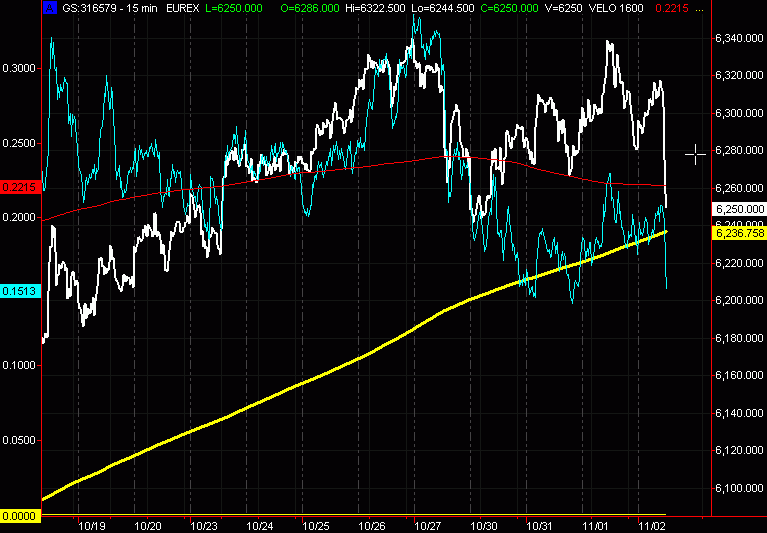The height and width of the screenshot is (533, 767).
Task: Click the Hi=6322.500 high value
Action: pos(376,8)
